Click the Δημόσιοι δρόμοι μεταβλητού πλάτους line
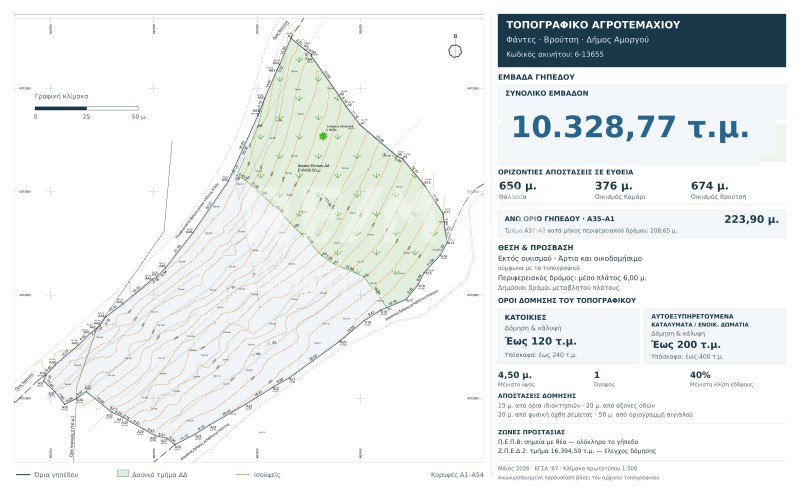 click(558, 288)
